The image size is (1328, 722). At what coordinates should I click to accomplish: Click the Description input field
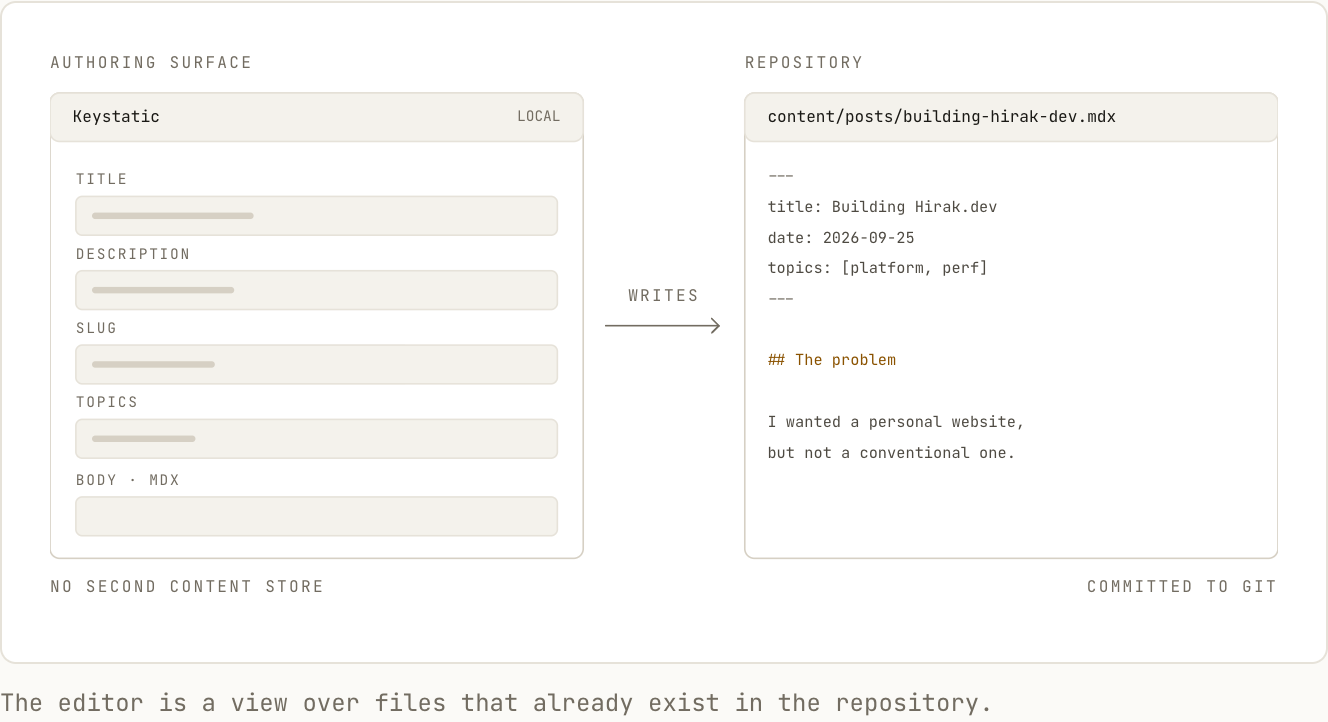click(316, 290)
